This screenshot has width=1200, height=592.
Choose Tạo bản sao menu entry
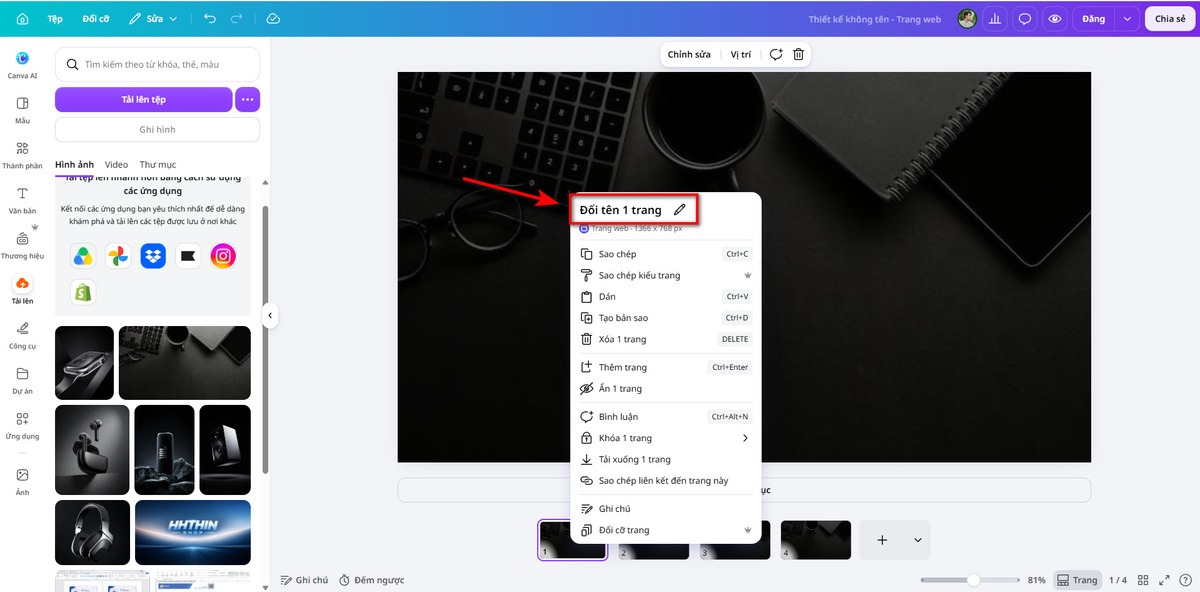(665, 318)
